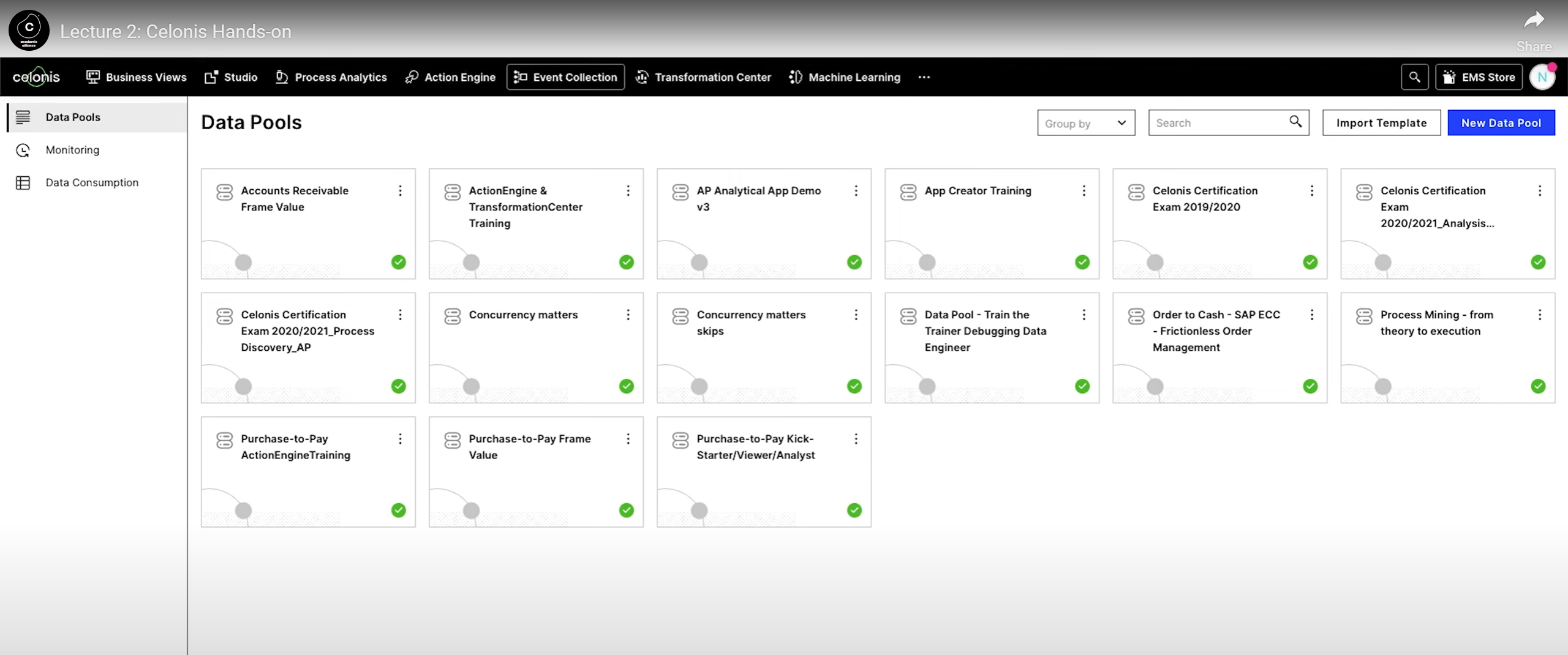The width and height of the screenshot is (1568, 655).
Task: Click green status check on Concurrency matters card
Action: click(627, 386)
